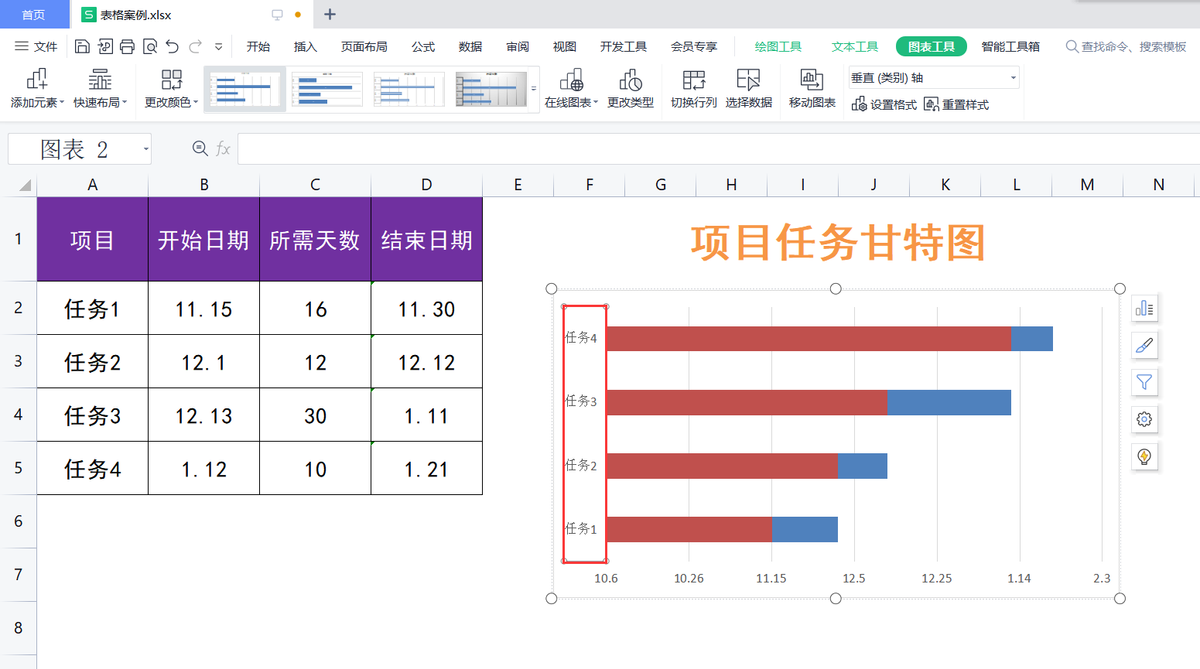Open 在线图表 dropdown
This screenshot has height=669, width=1200.
(571, 89)
